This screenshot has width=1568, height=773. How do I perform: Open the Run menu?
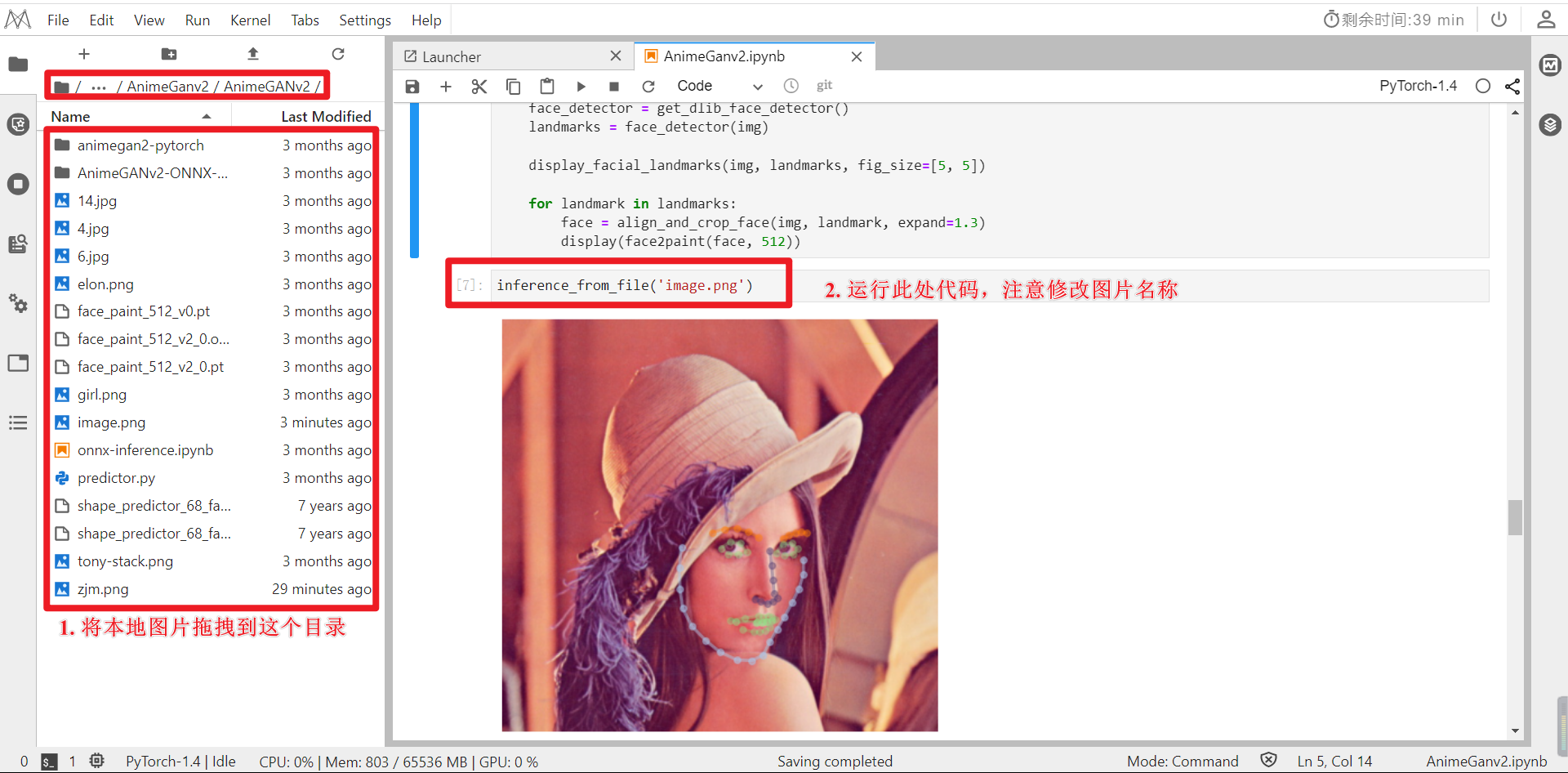coord(197,20)
